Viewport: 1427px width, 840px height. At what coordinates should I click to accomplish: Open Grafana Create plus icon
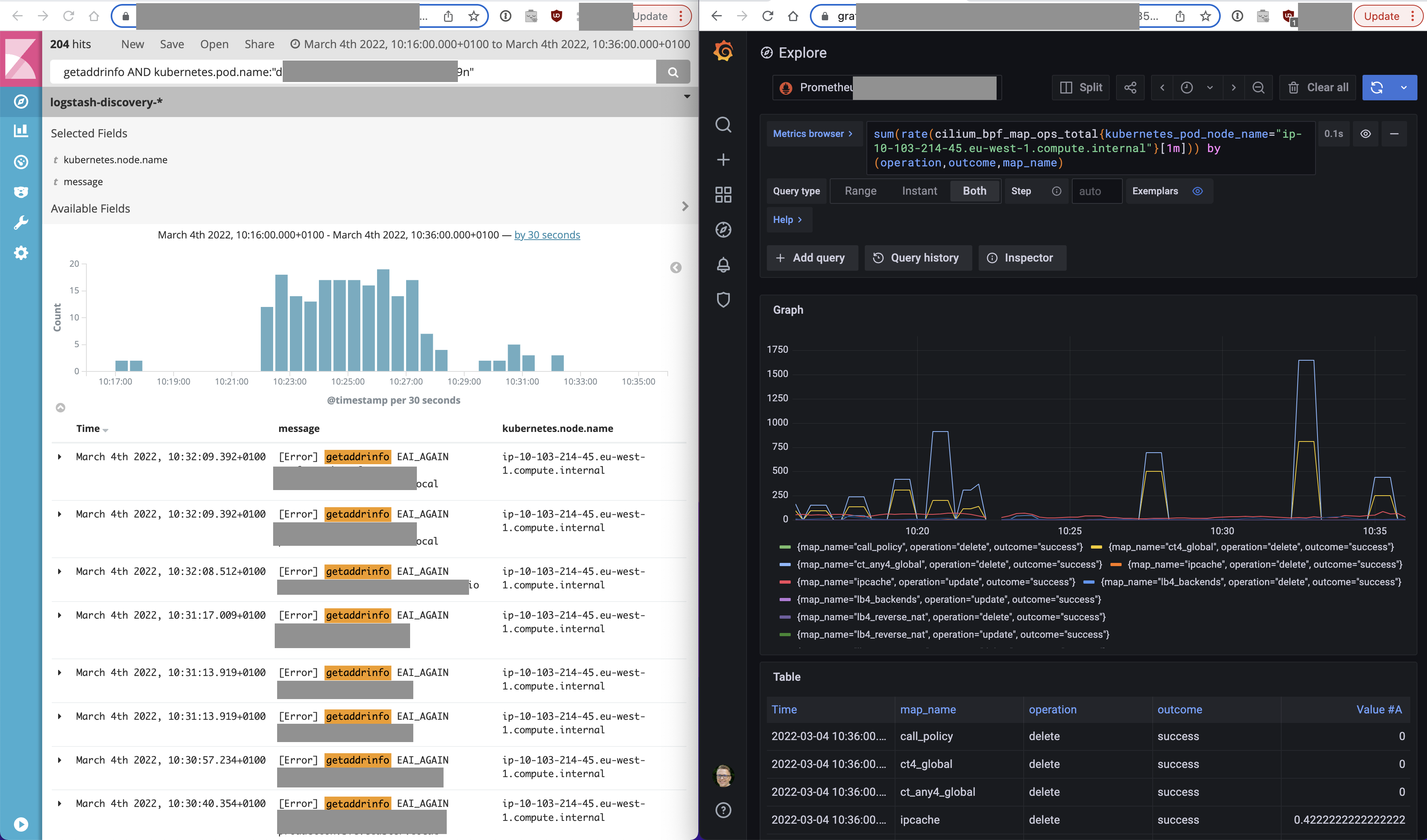(723, 160)
